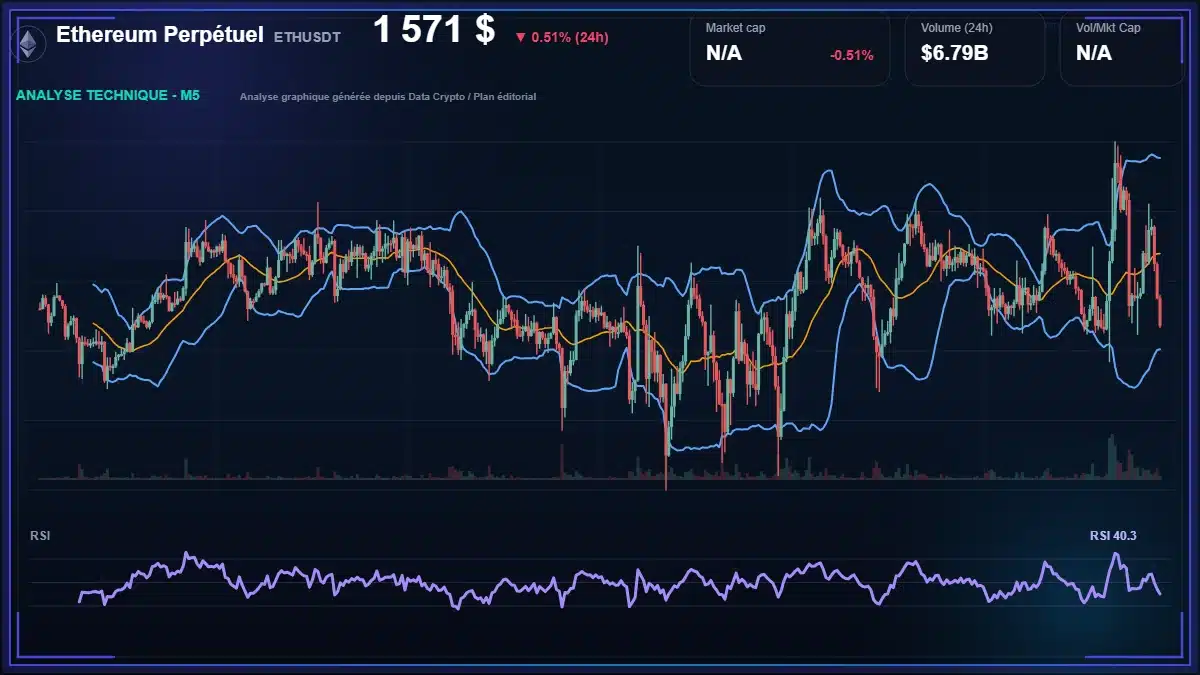Click the Market cap N/A value
1200x675 pixels.
coord(724,54)
